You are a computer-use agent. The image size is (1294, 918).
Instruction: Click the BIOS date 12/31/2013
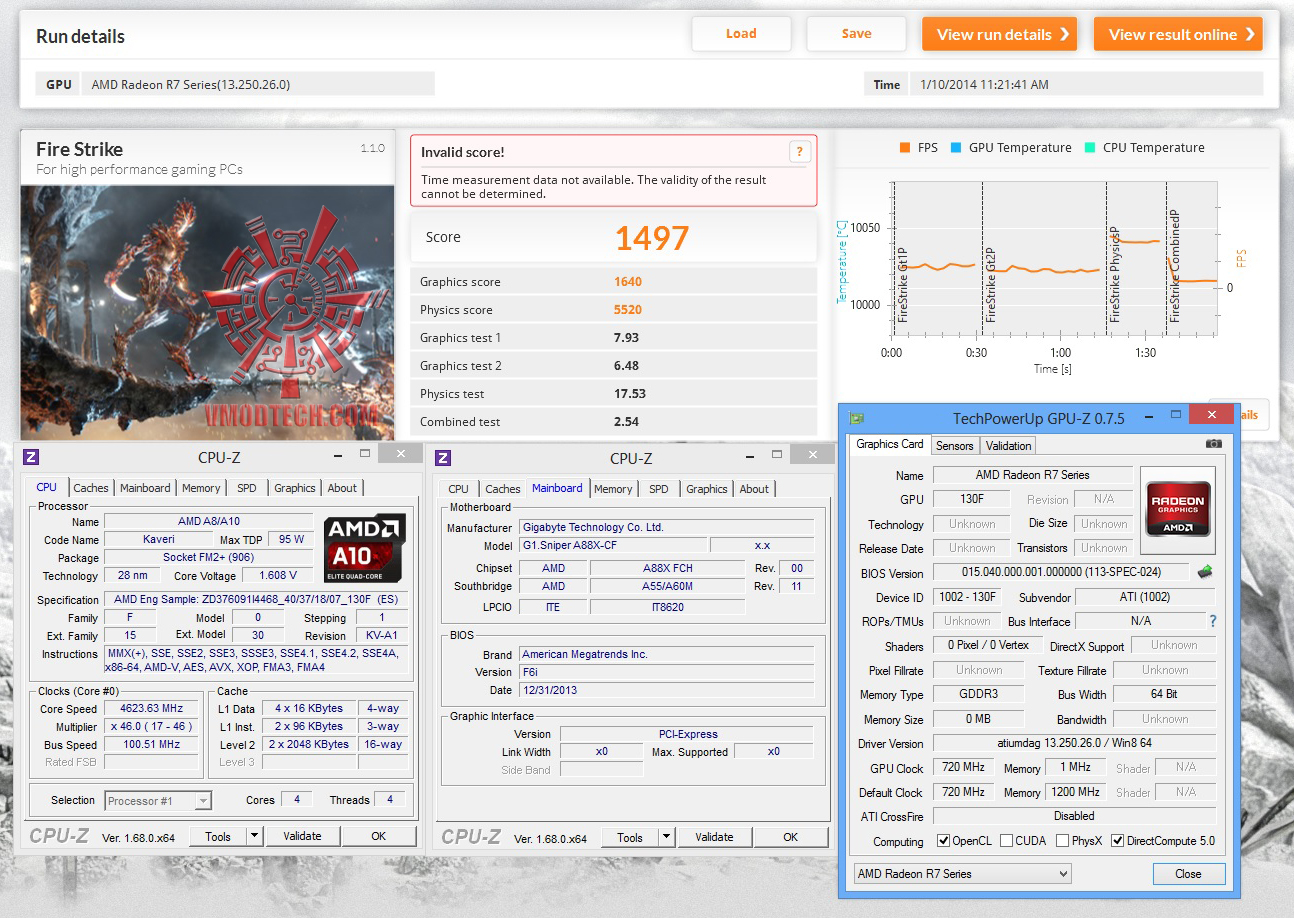(x=668, y=690)
